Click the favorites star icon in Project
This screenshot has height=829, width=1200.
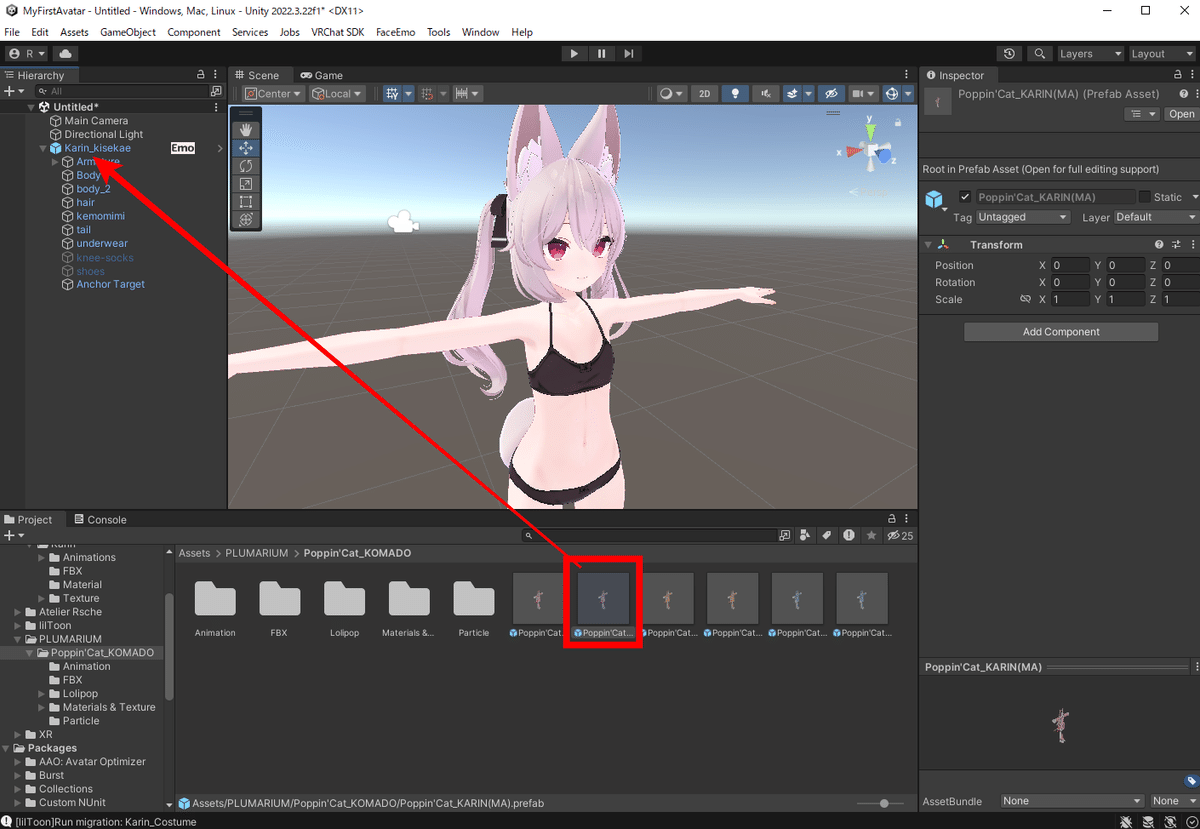tap(871, 535)
